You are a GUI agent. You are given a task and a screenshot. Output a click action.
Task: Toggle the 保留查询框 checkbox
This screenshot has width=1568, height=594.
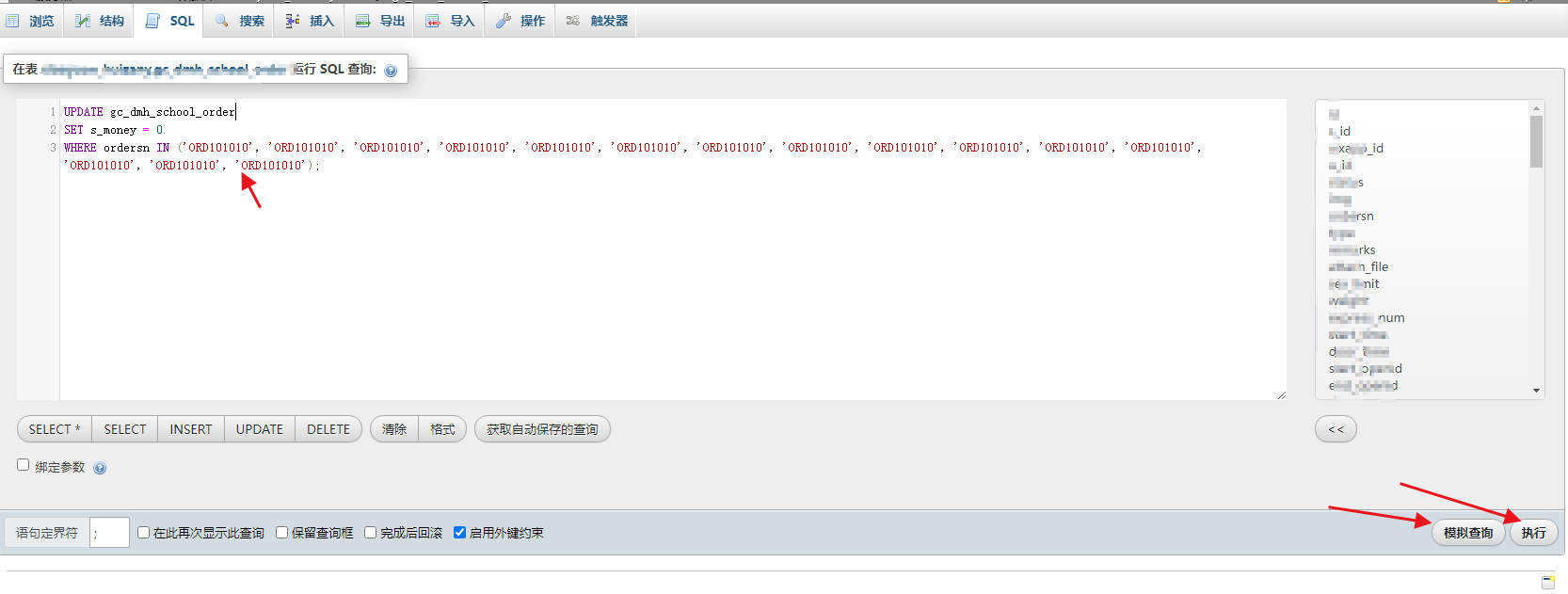(x=281, y=533)
